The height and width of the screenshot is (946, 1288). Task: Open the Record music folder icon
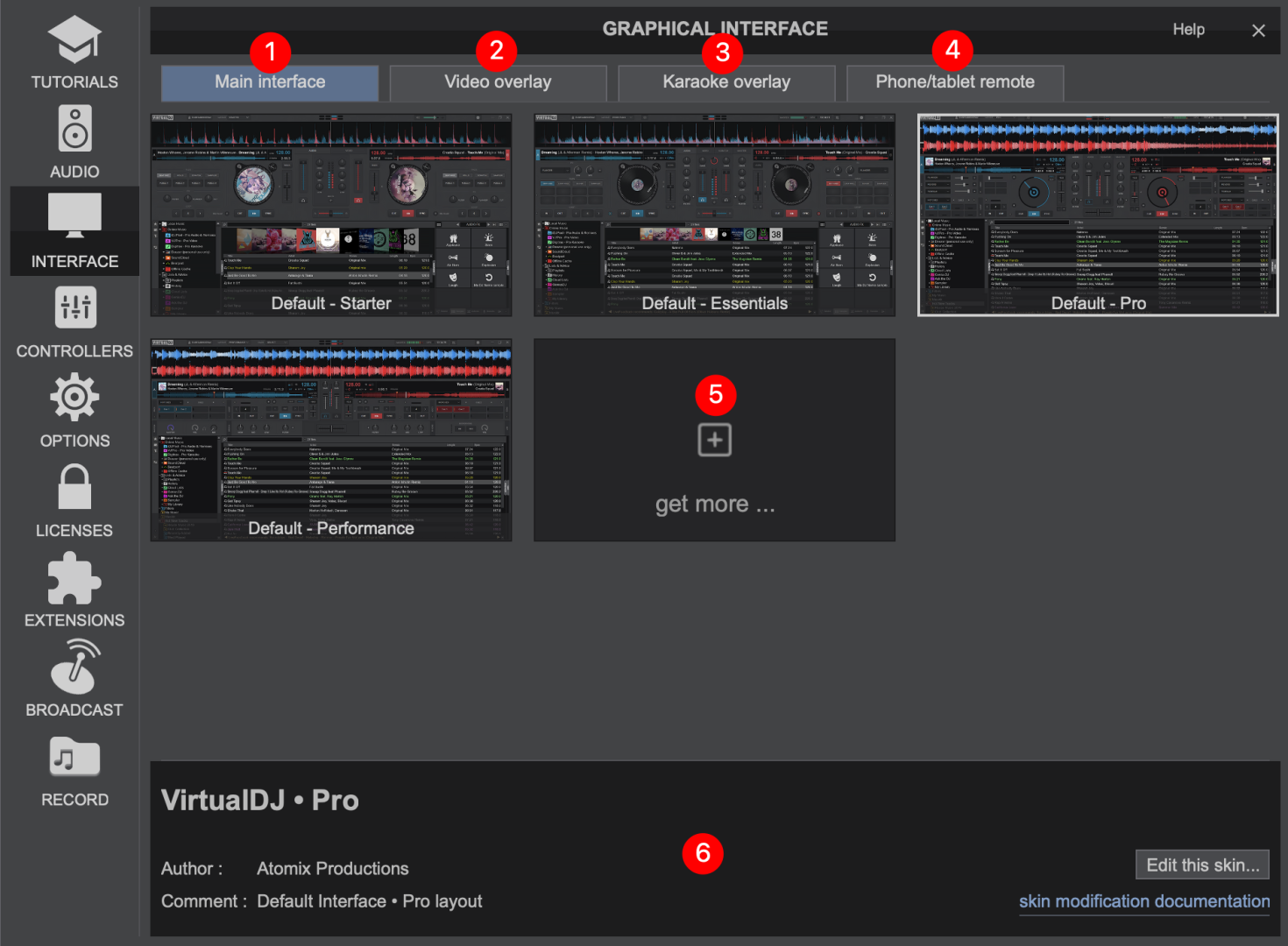coord(74,758)
